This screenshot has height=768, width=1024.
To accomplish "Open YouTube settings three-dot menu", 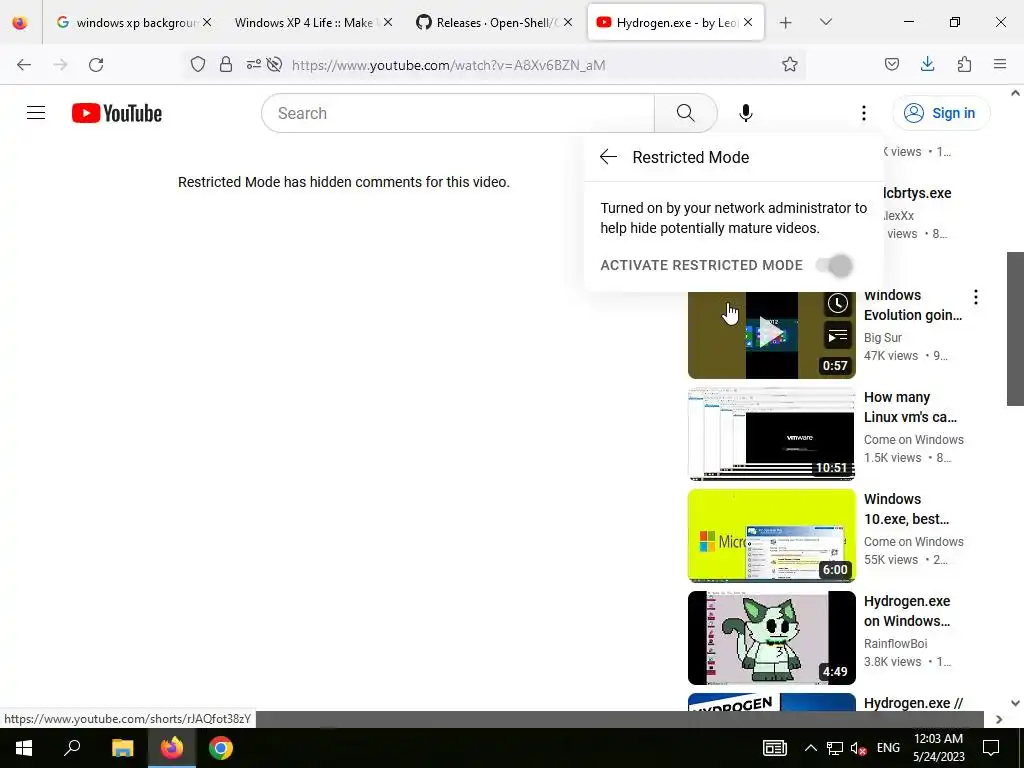I will pos(863,113).
